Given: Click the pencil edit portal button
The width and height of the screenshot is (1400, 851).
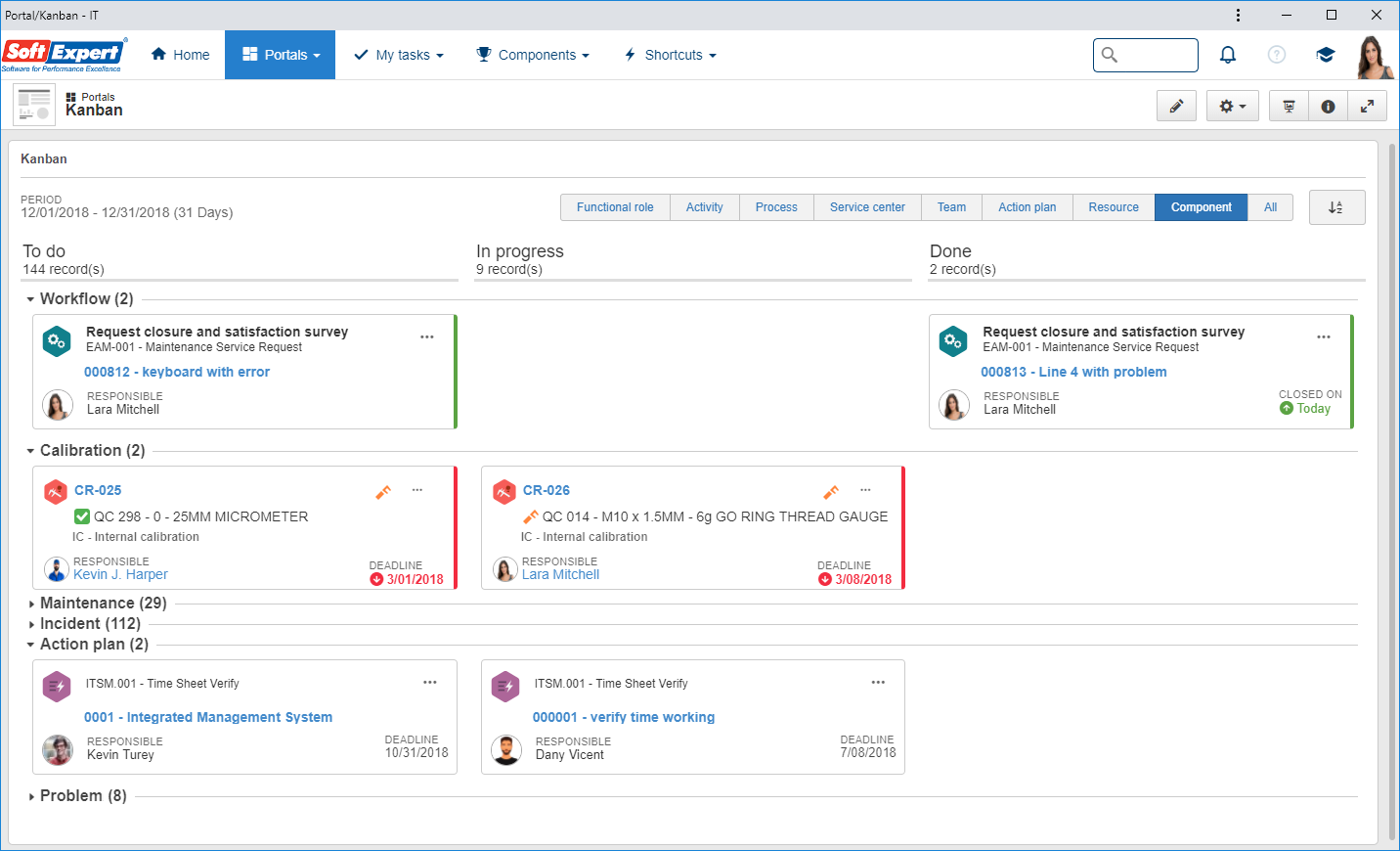Looking at the screenshot, I should pyautogui.click(x=1176, y=107).
